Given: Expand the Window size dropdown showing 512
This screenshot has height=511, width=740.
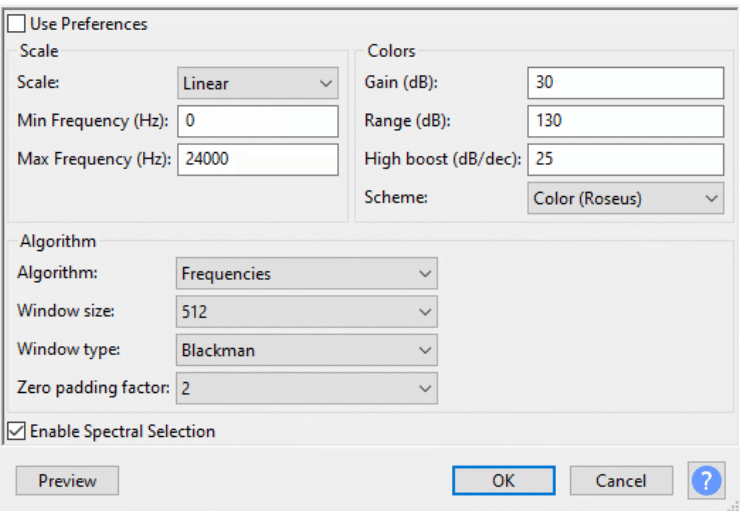Looking at the screenshot, I should 307,311.
